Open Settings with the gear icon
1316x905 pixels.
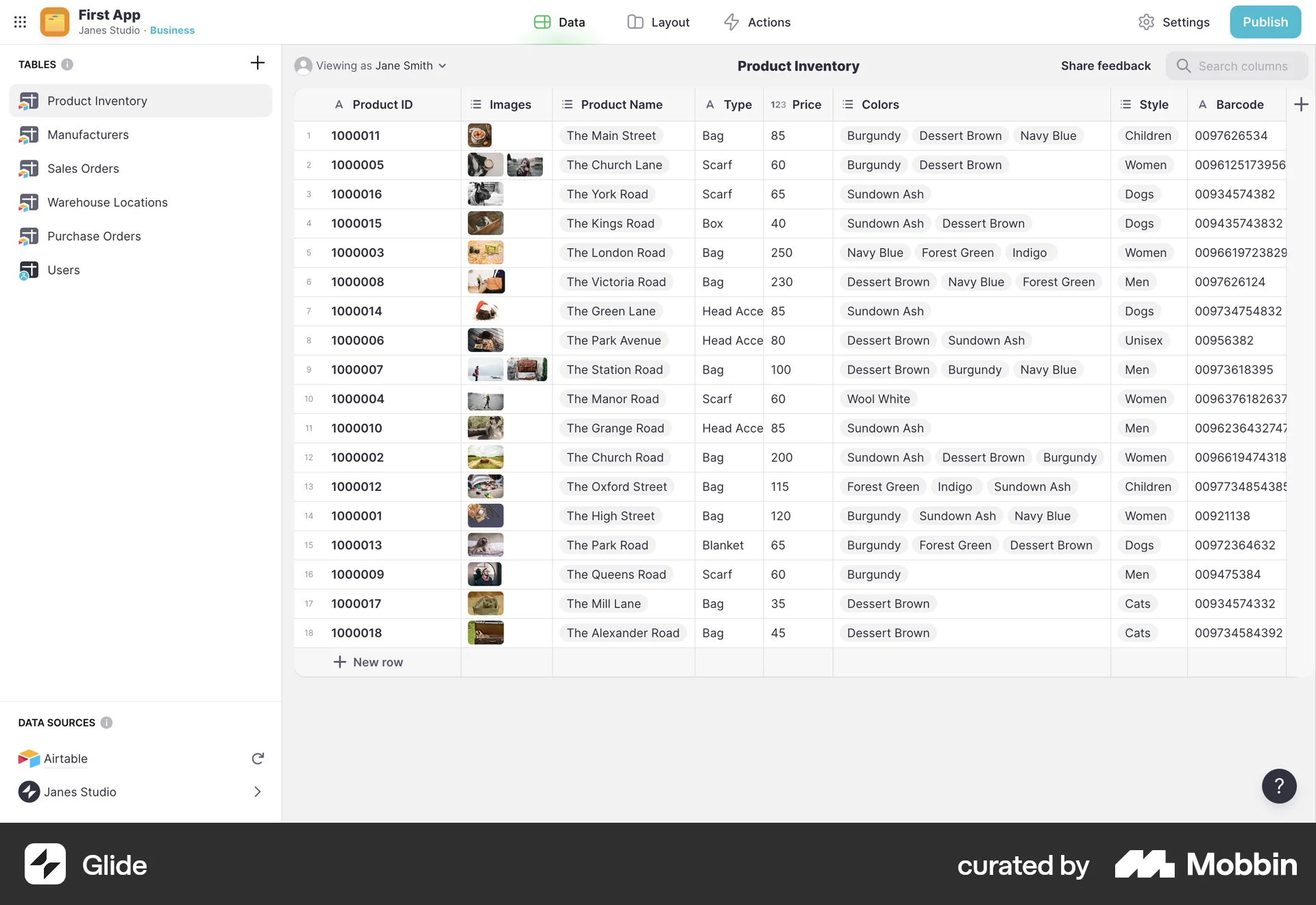pyautogui.click(x=1147, y=22)
